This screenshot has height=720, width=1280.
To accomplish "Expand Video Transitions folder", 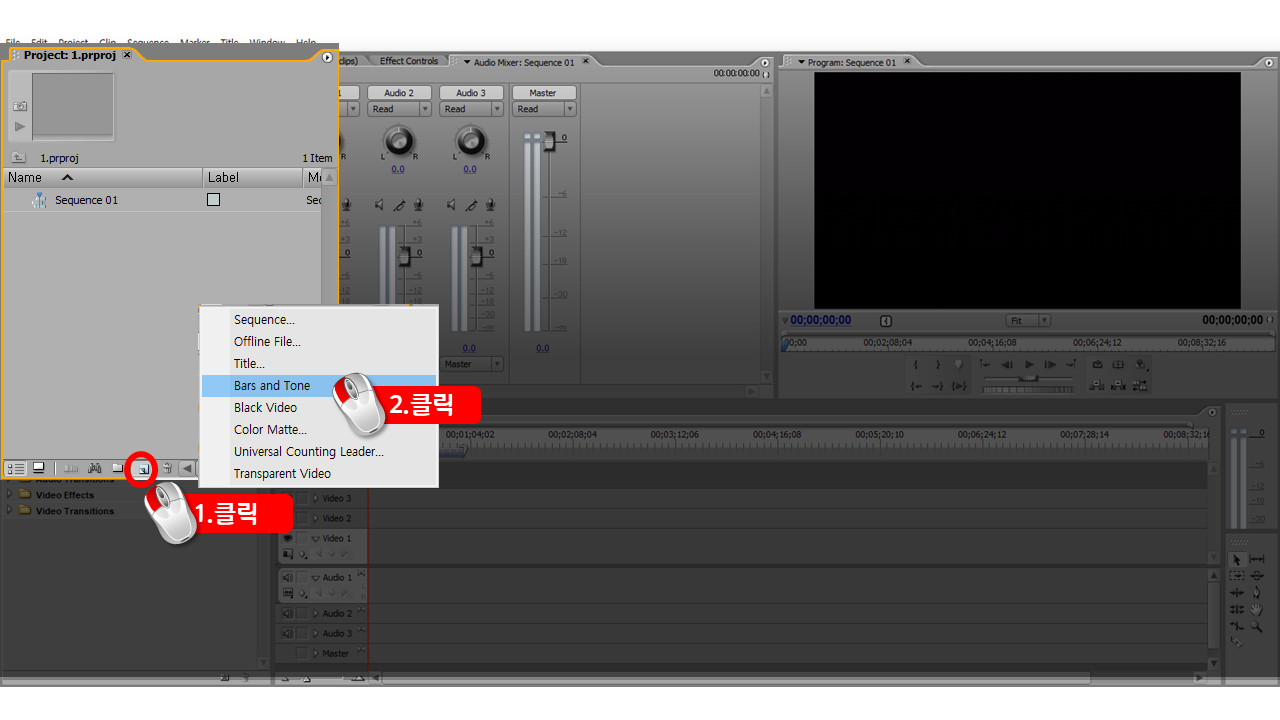I will tap(11, 510).
